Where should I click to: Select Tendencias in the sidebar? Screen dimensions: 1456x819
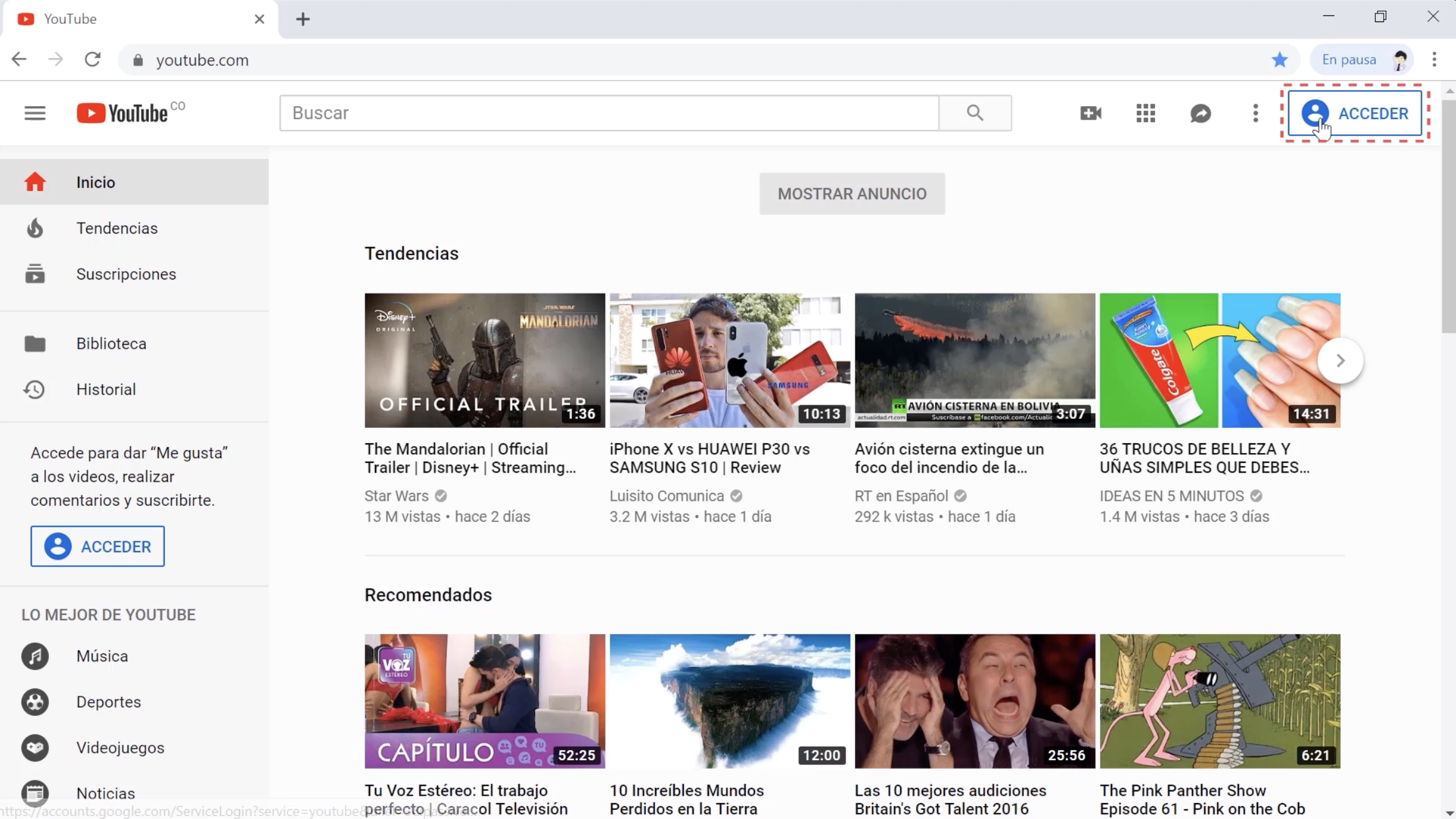(118, 228)
